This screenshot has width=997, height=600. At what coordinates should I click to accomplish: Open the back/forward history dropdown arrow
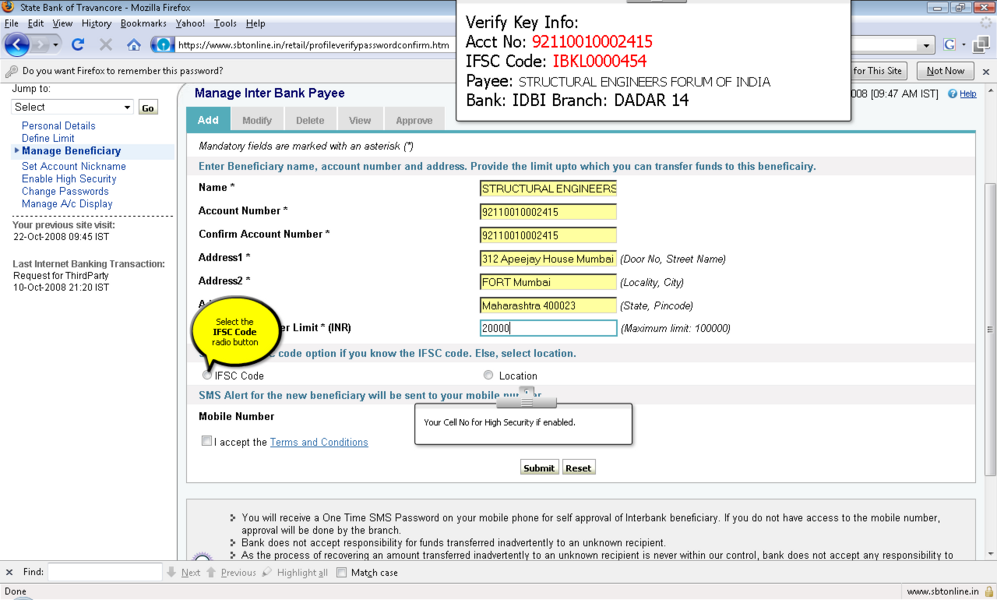point(56,45)
